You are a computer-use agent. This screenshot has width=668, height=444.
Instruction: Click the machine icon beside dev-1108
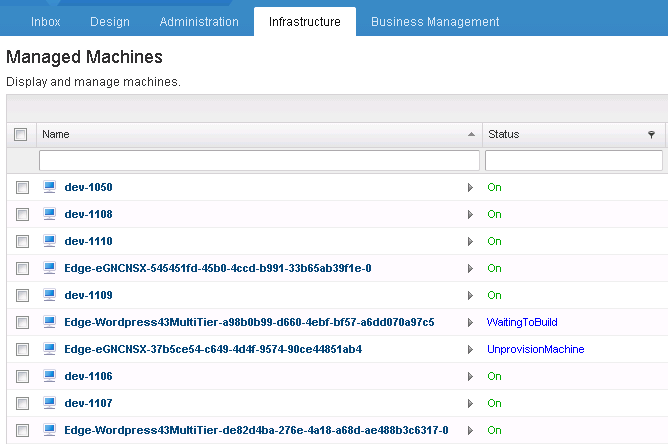pos(49,213)
